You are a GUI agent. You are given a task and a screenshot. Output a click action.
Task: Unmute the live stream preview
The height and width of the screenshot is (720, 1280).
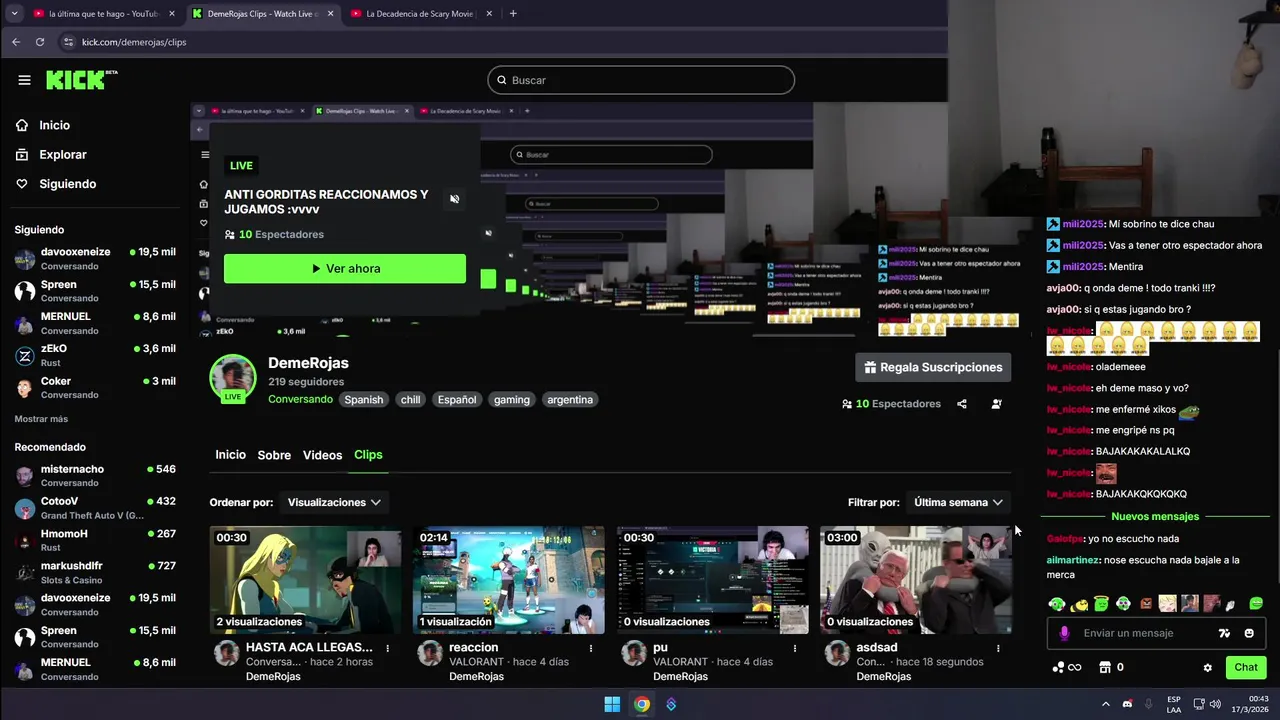pyautogui.click(x=454, y=199)
